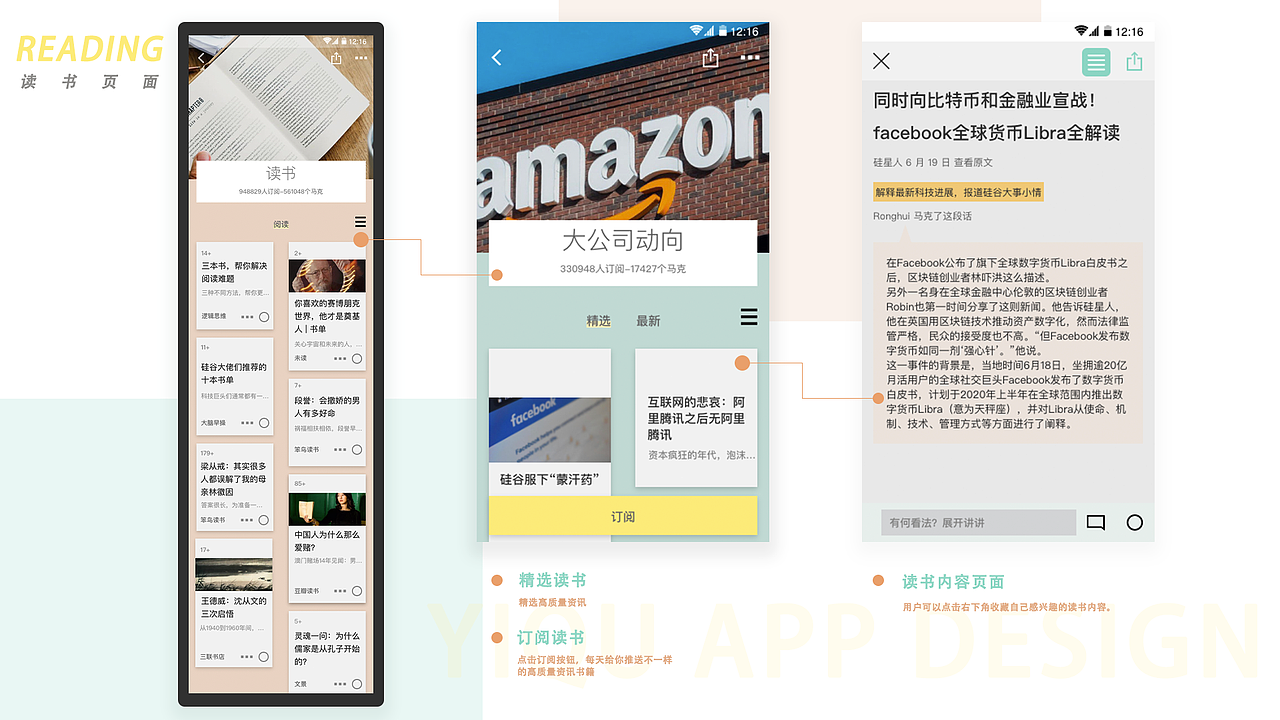Share the Libra article
This screenshot has height=720, width=1280.
tap(1134, 62)
